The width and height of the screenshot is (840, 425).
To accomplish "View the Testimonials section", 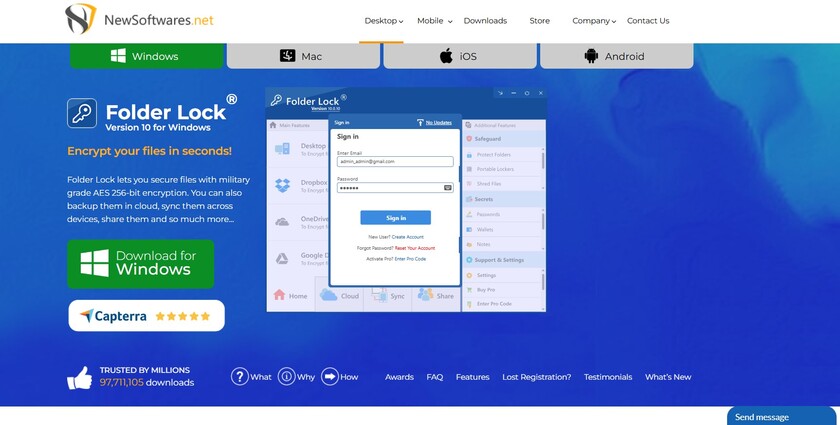I will [x=608, y=377].
